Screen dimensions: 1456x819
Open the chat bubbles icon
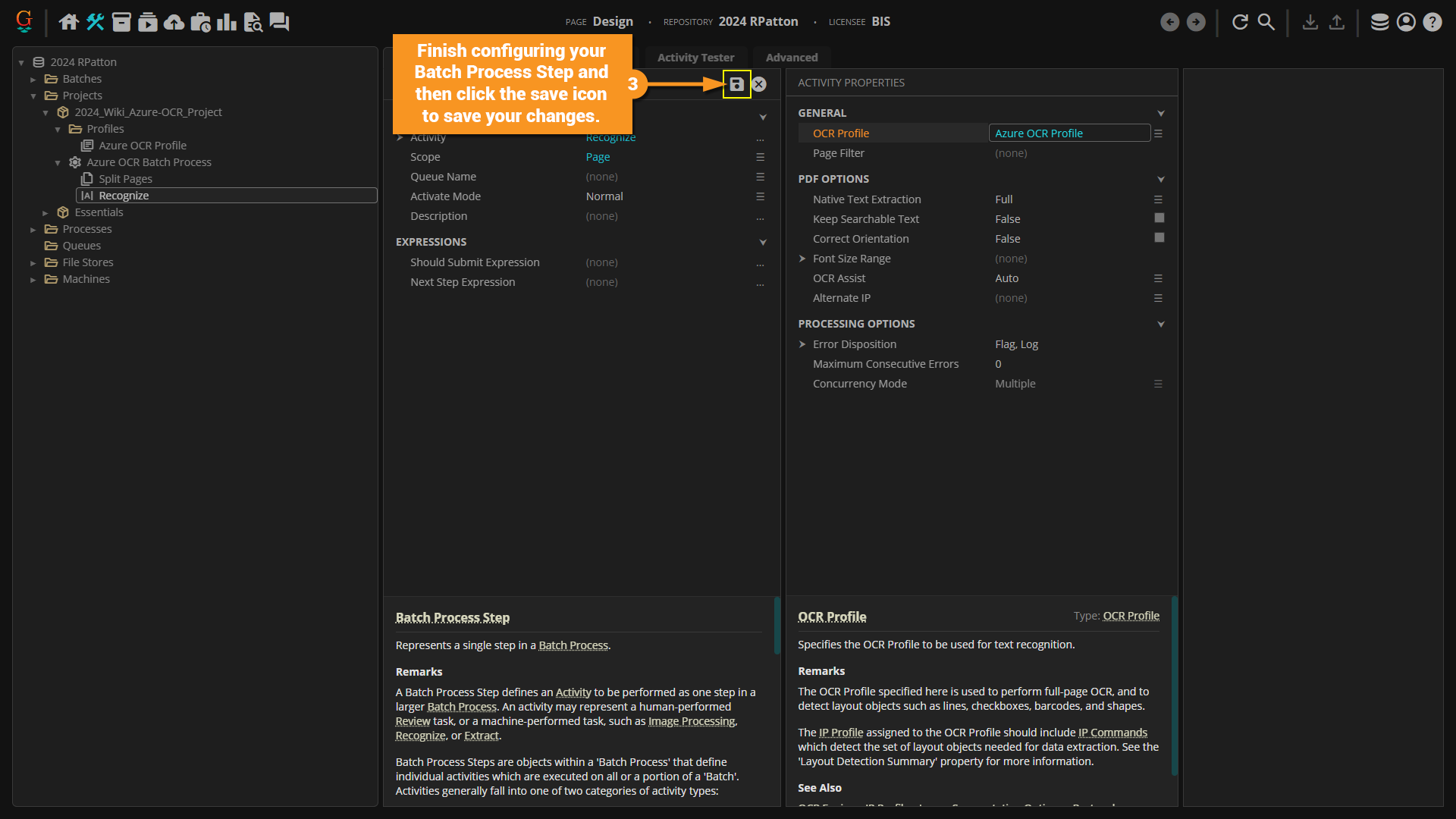(x=279, y=22)
